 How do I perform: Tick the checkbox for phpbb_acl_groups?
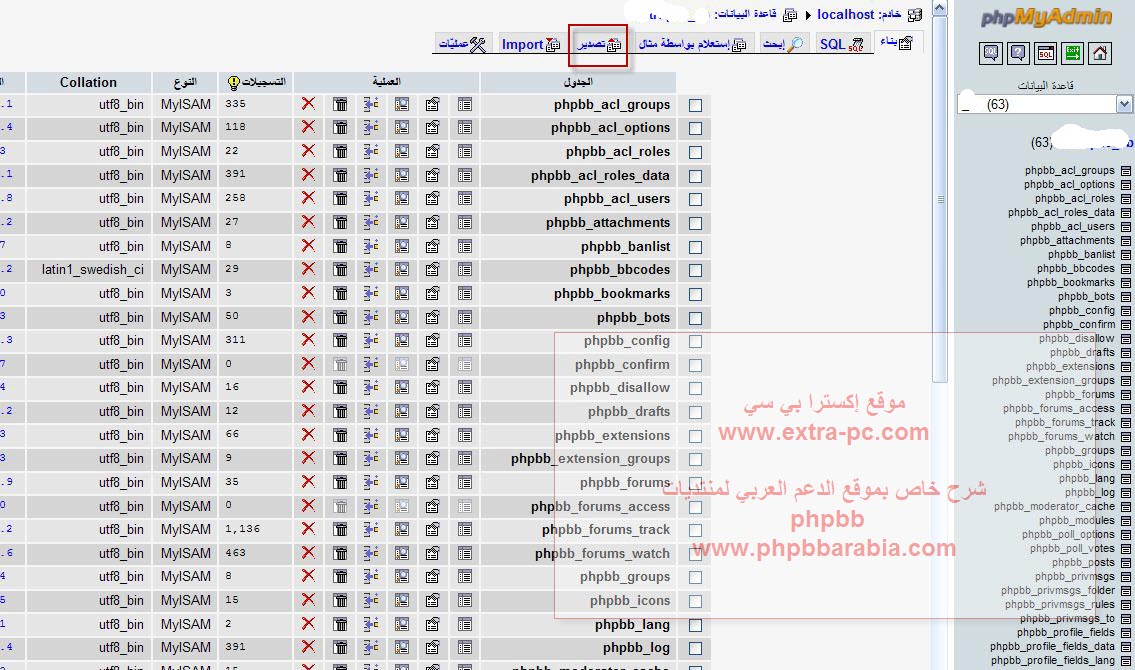click(x=696, y=106)
